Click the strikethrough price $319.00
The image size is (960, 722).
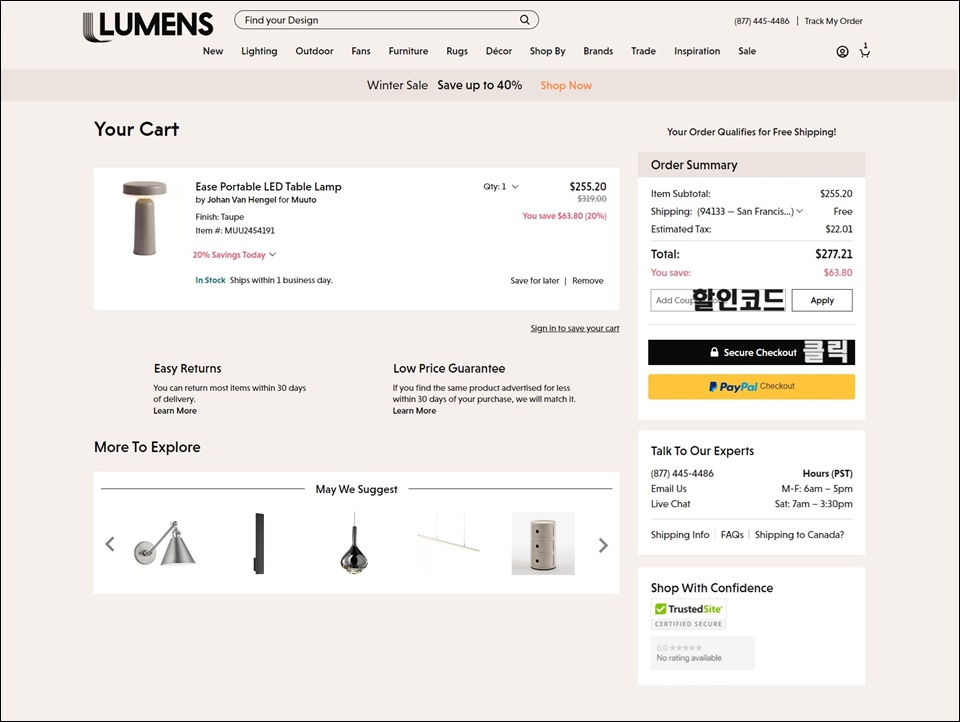point(592,199)
